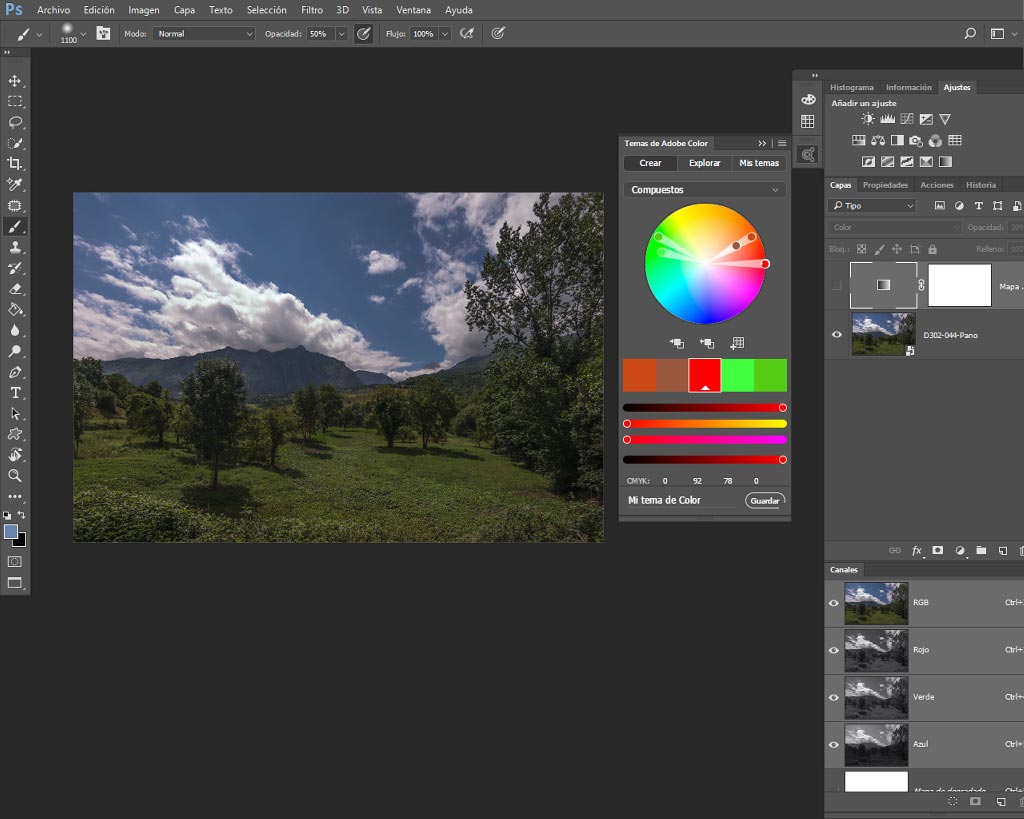Open the Flujo slider dropdown arrow
Viewport: 1024px width, 819px height.
pos(445,33)
